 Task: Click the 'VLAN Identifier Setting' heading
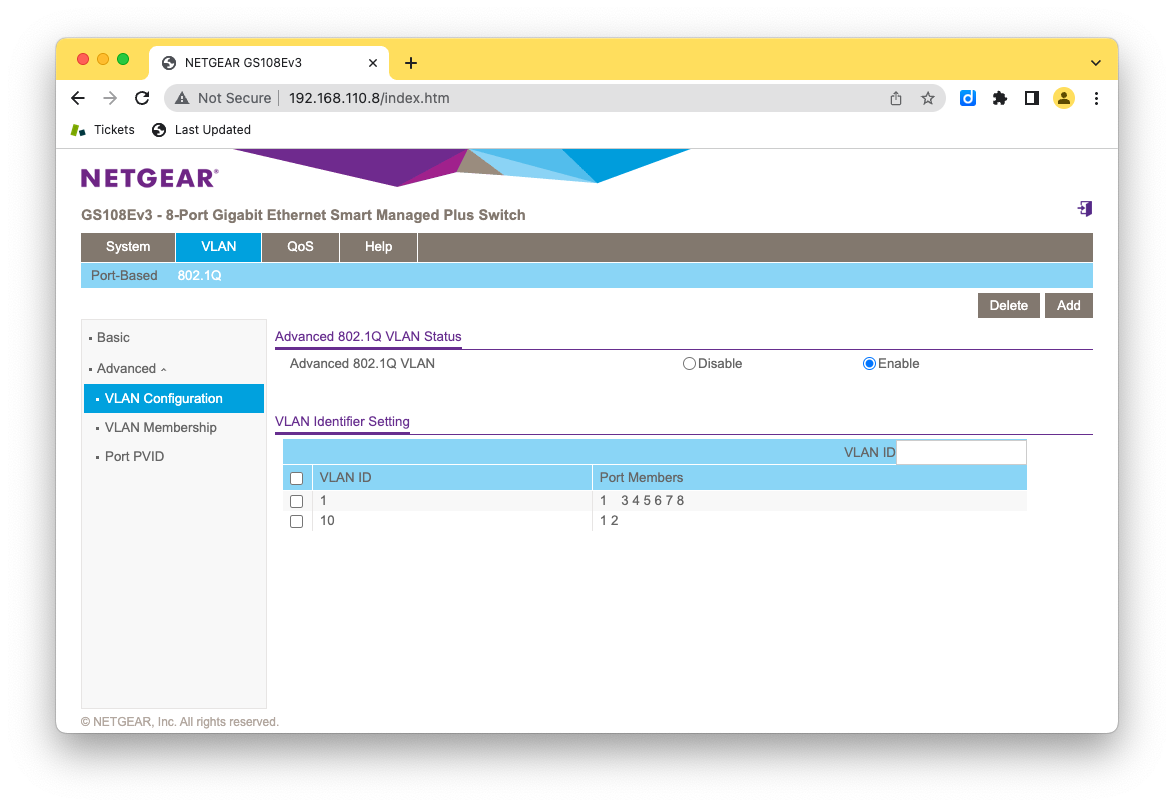coord(342,421)
